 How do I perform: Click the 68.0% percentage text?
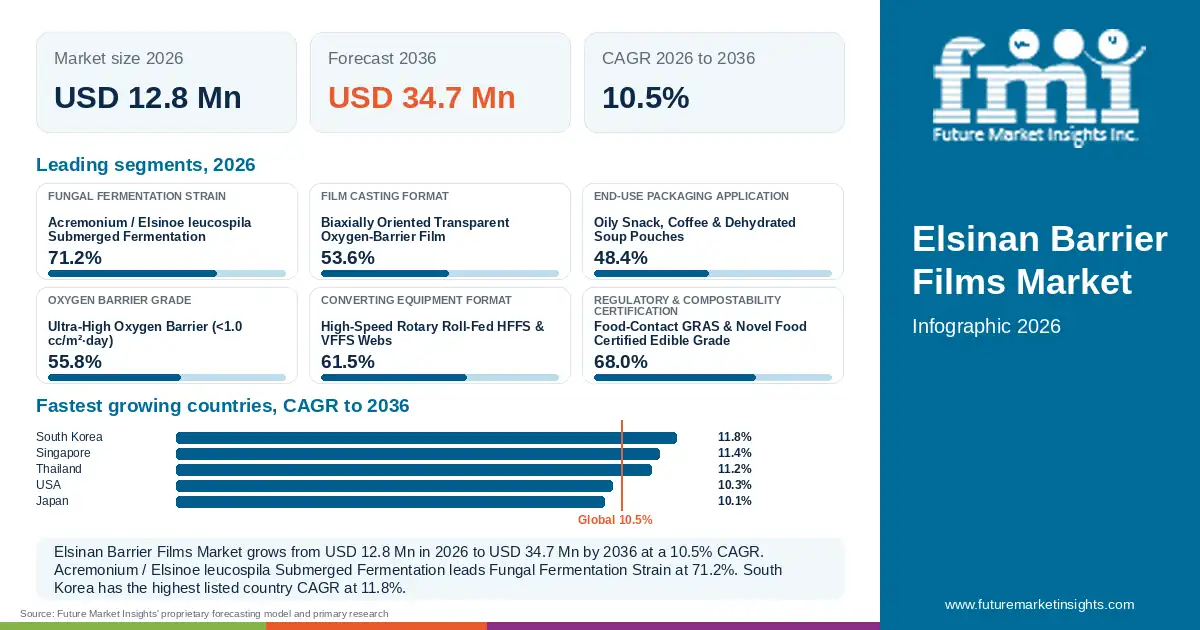(x=621, y=361)
